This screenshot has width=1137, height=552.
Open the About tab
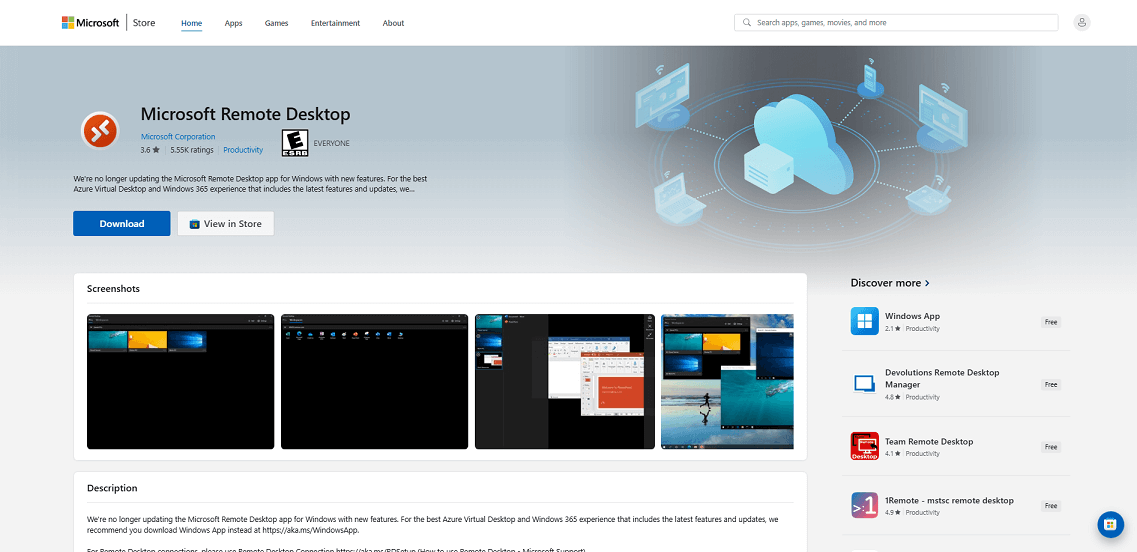coord(393,23)
